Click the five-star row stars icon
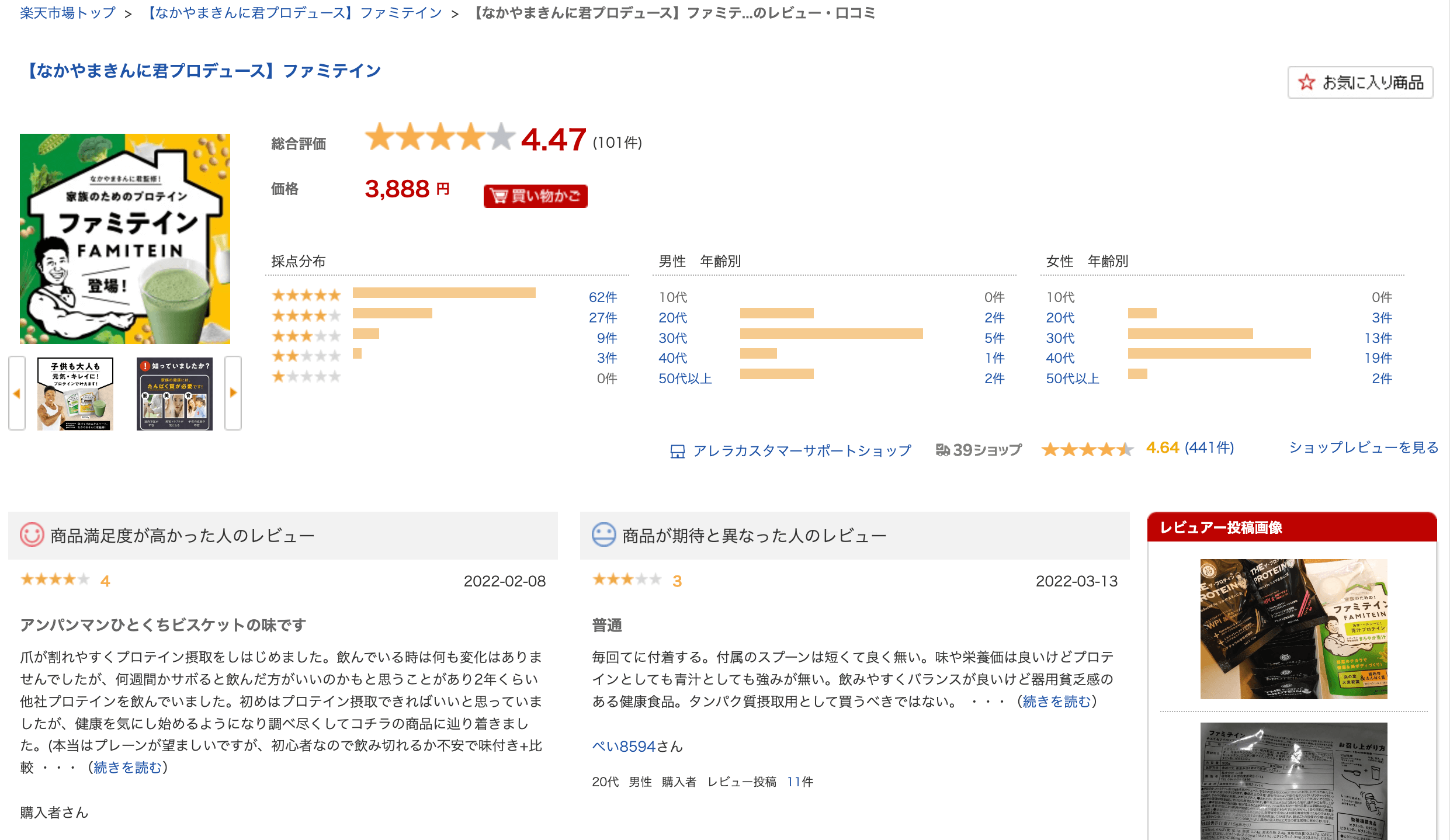The height and width of the screenshot is (840, 1450). 306,296
